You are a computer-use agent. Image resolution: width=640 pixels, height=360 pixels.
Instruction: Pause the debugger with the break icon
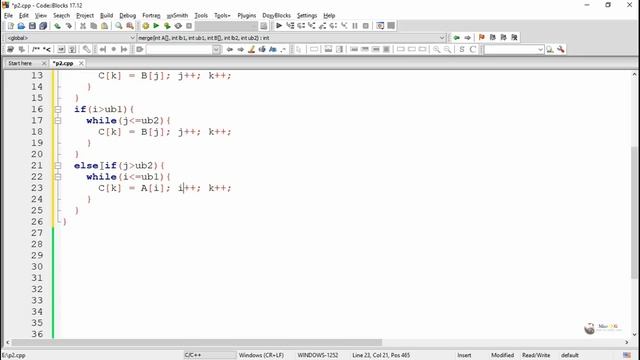tap(355, 26)
